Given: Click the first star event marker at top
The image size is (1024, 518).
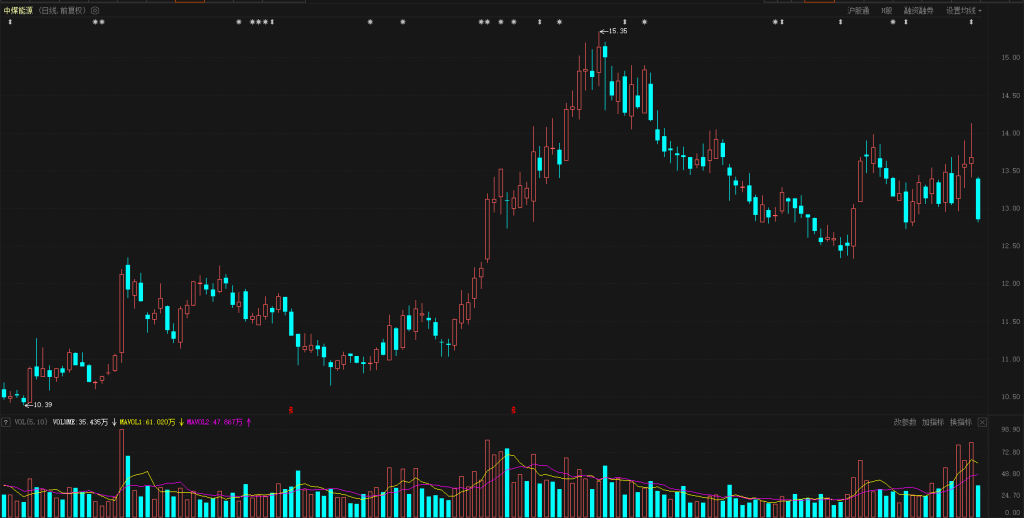Looking at the screenshot, I should coord(95,22).
